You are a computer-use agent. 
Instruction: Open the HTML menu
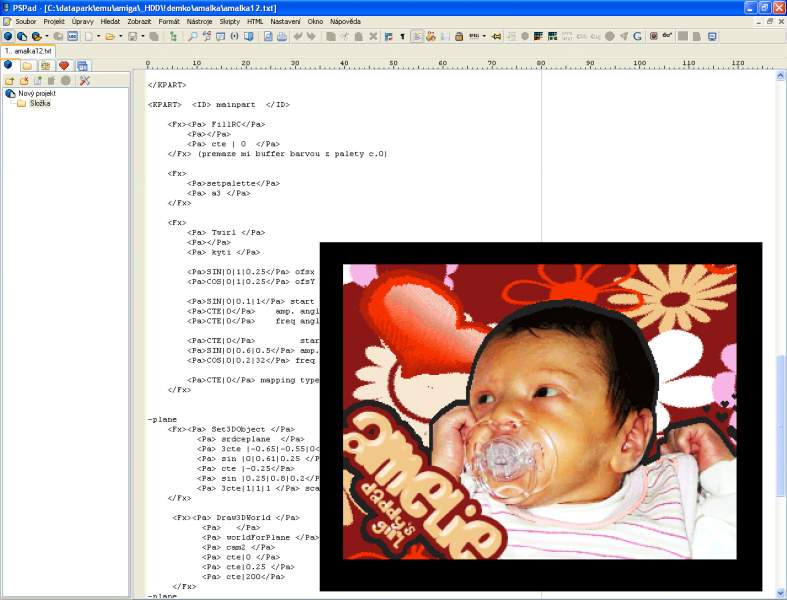(255, 21)
